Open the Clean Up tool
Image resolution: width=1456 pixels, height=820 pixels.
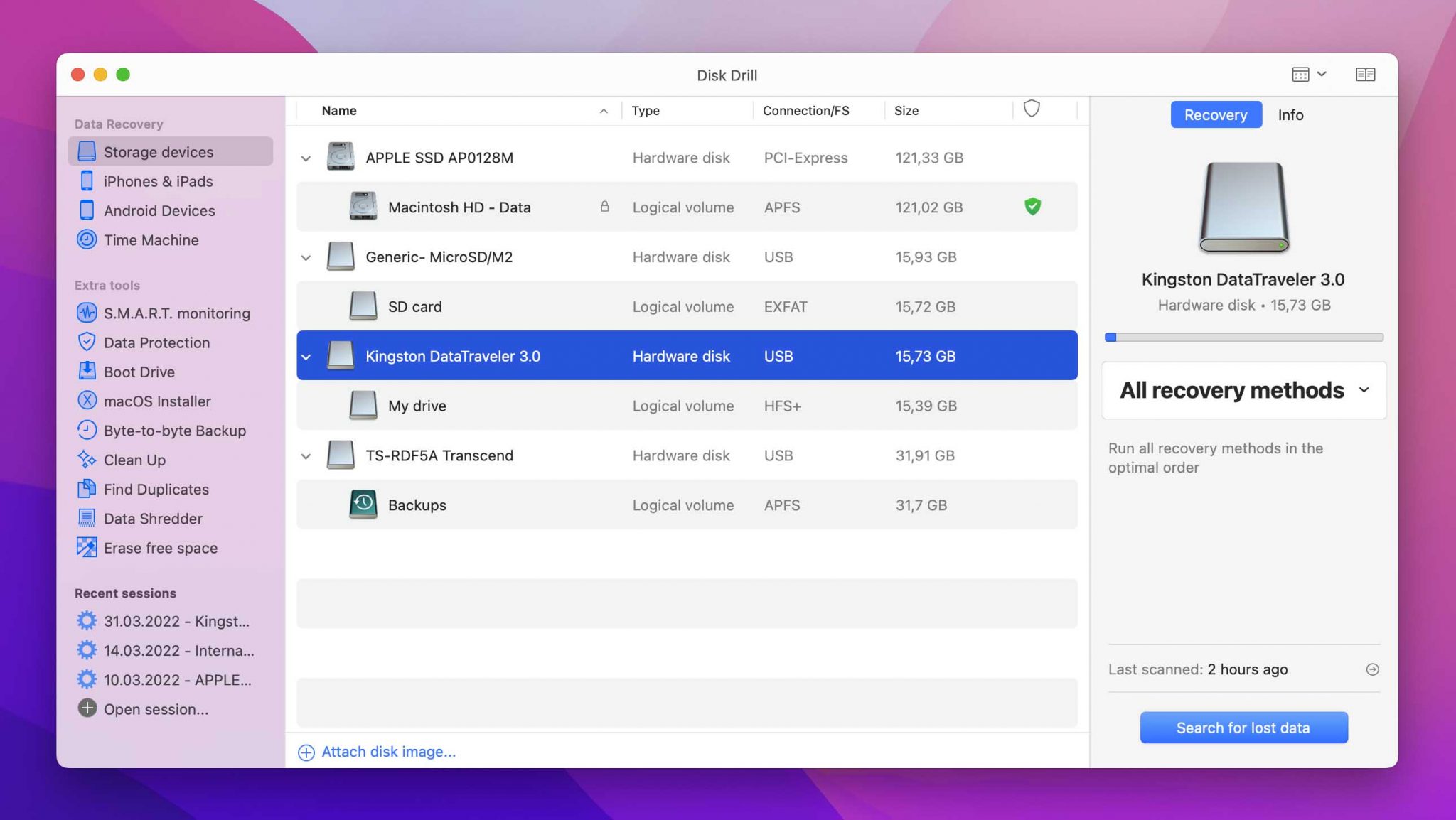click(x=134, y=460)
